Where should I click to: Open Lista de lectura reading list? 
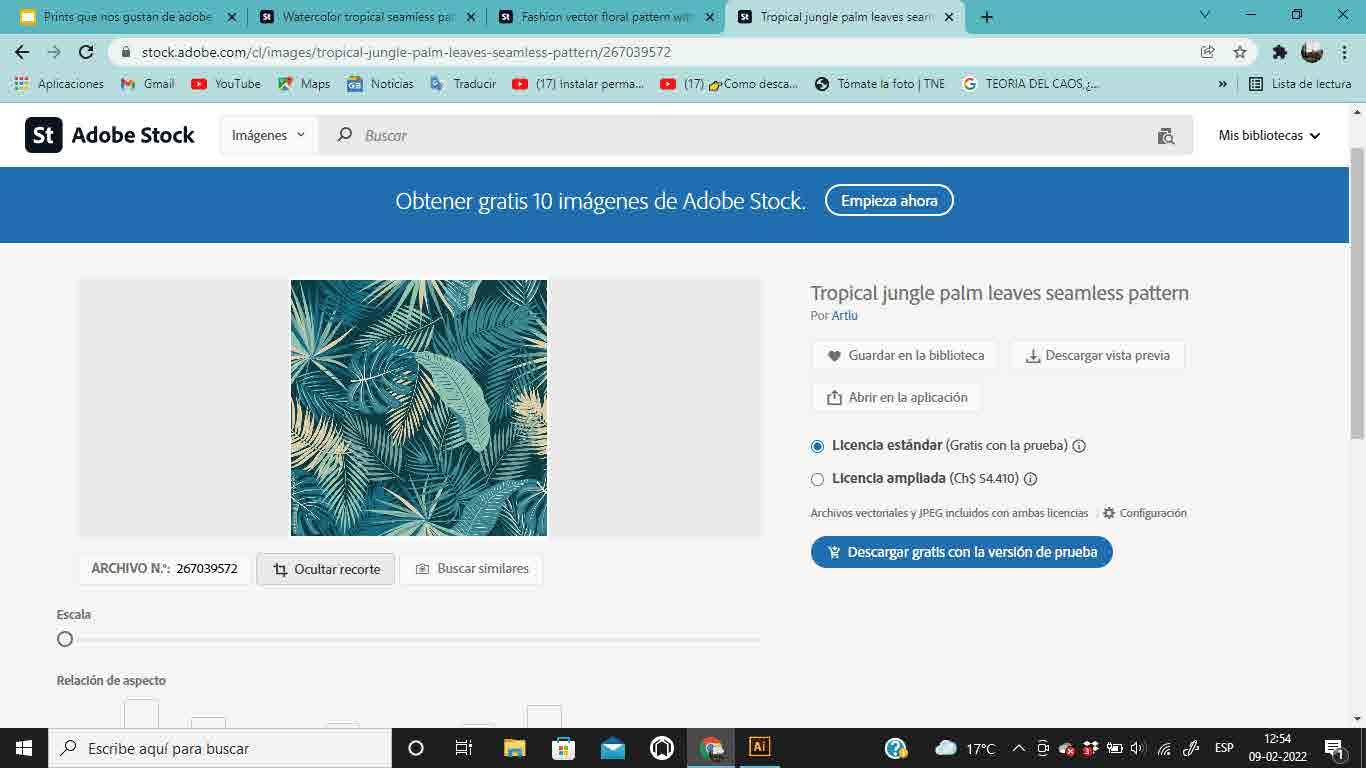point(1300,84)
